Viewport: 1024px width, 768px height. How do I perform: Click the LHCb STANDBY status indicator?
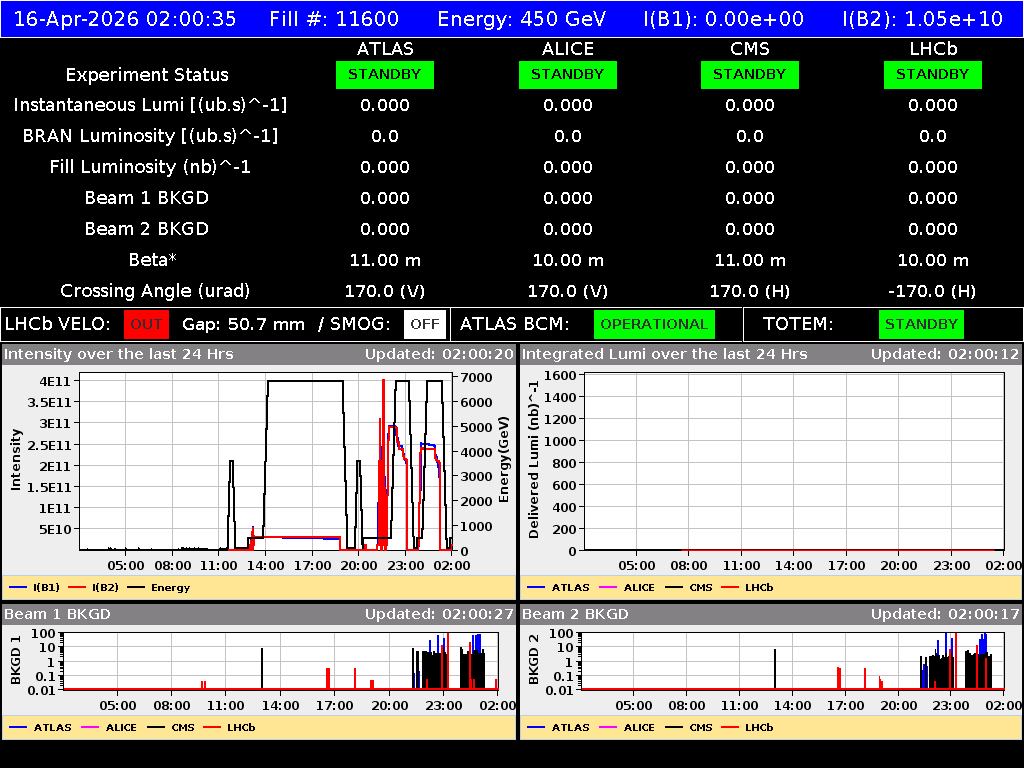pyautogui.click(x=932, y=74)
